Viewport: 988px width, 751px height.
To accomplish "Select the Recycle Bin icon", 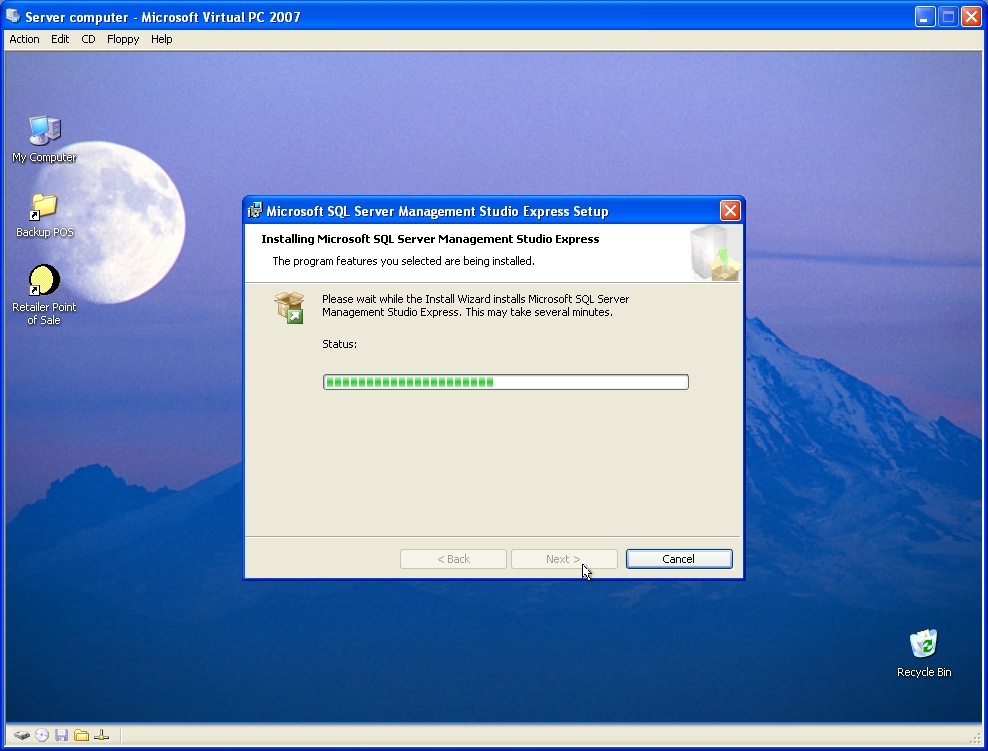I will [x=923, y=645].
